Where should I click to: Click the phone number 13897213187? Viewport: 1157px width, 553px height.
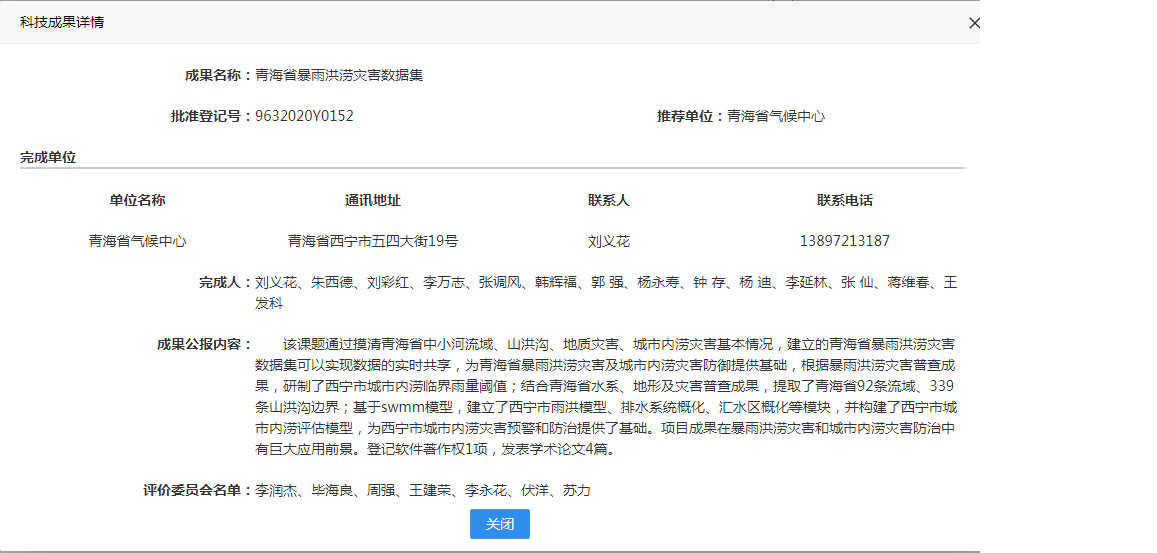point(844,241)
